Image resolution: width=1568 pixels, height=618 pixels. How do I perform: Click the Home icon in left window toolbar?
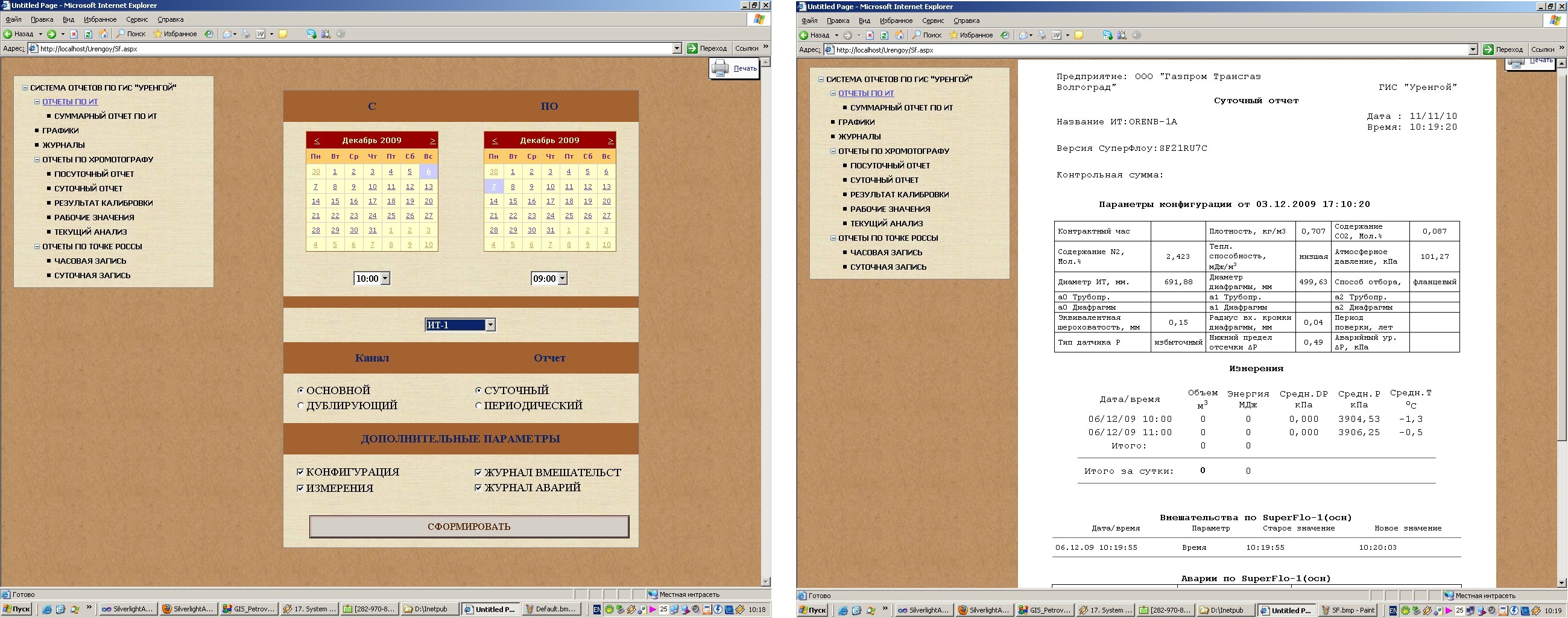click(104, 34)
